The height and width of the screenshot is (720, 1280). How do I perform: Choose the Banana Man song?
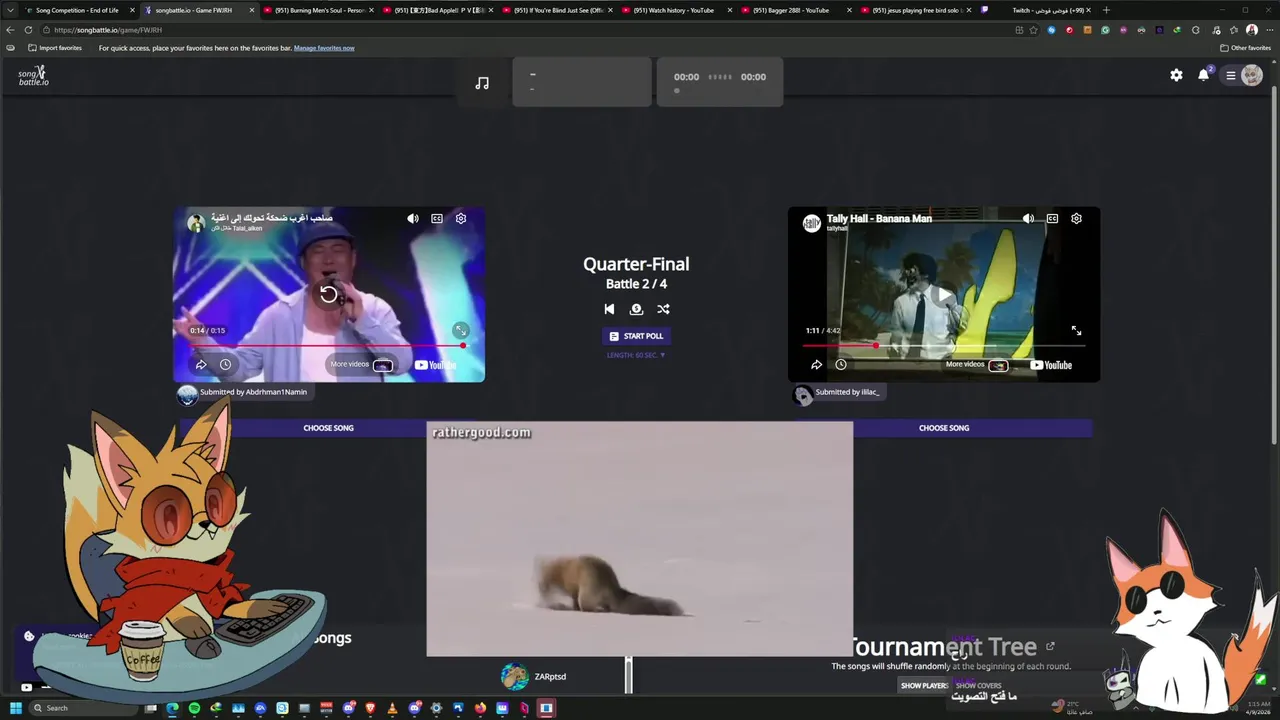coord(944,428)
